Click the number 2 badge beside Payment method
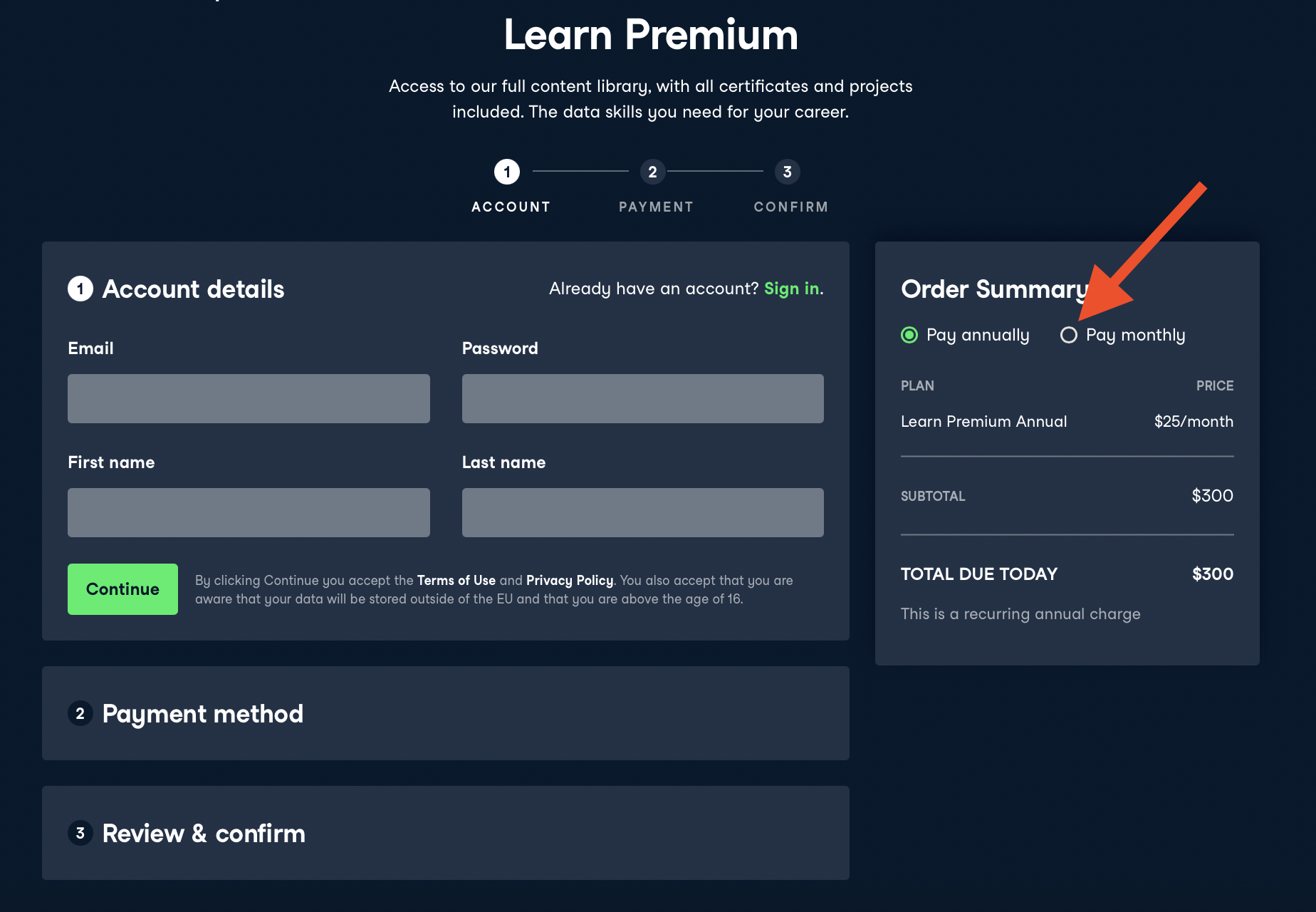 [x=80, y=713]
